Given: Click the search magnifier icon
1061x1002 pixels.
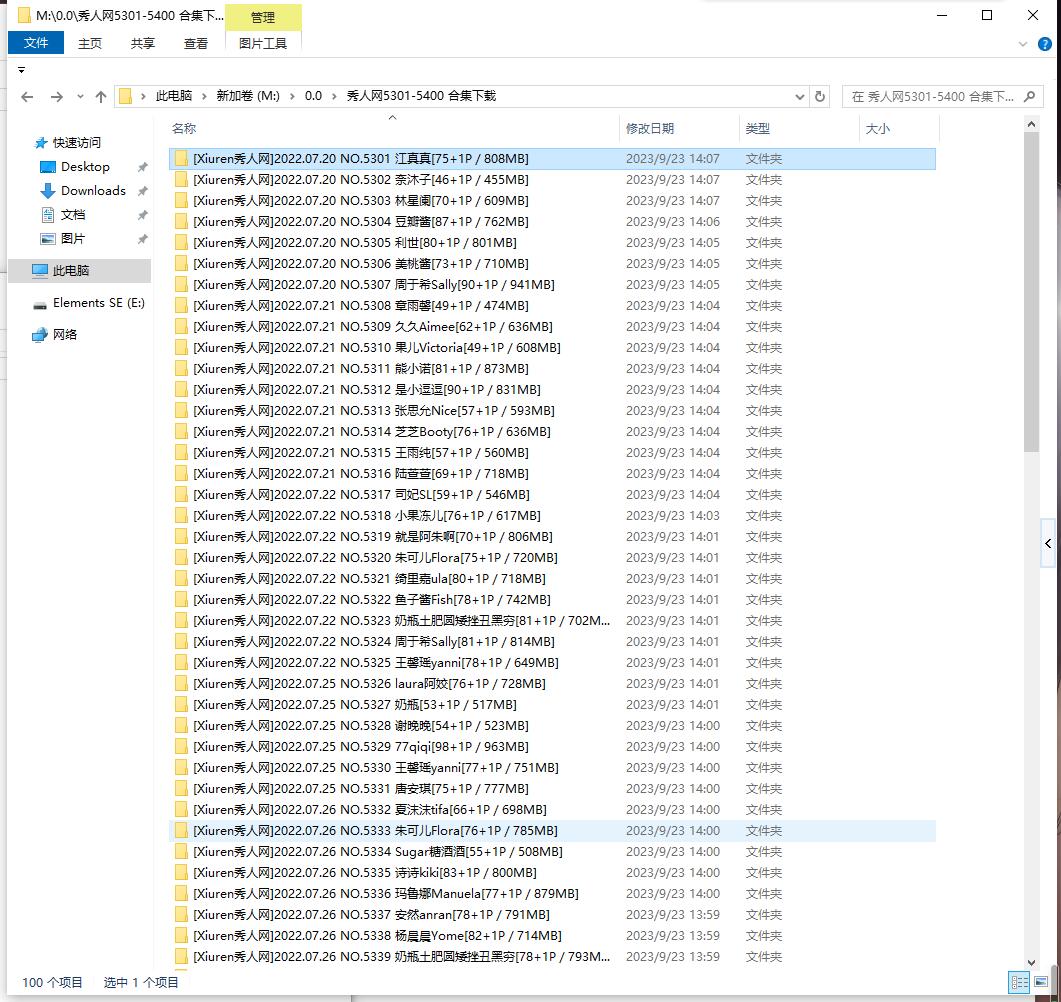Looking at the screenshot, I should tap(1029, 96).
